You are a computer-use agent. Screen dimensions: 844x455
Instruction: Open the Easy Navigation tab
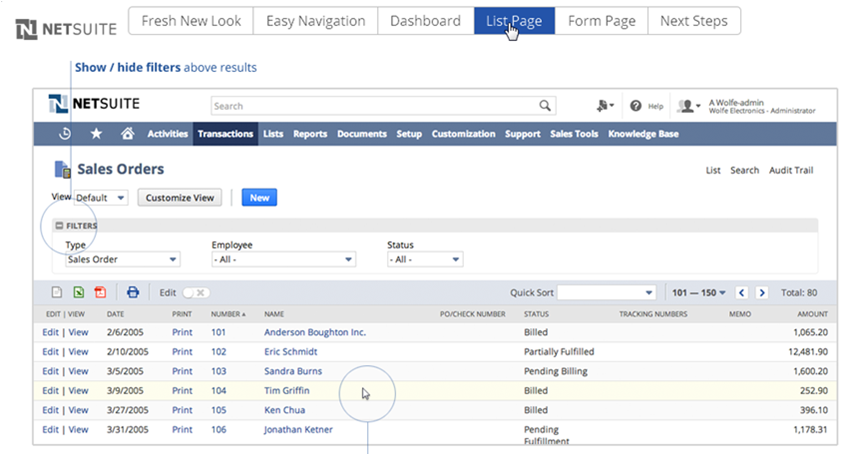pyautogui.click(x=315, y=21)
